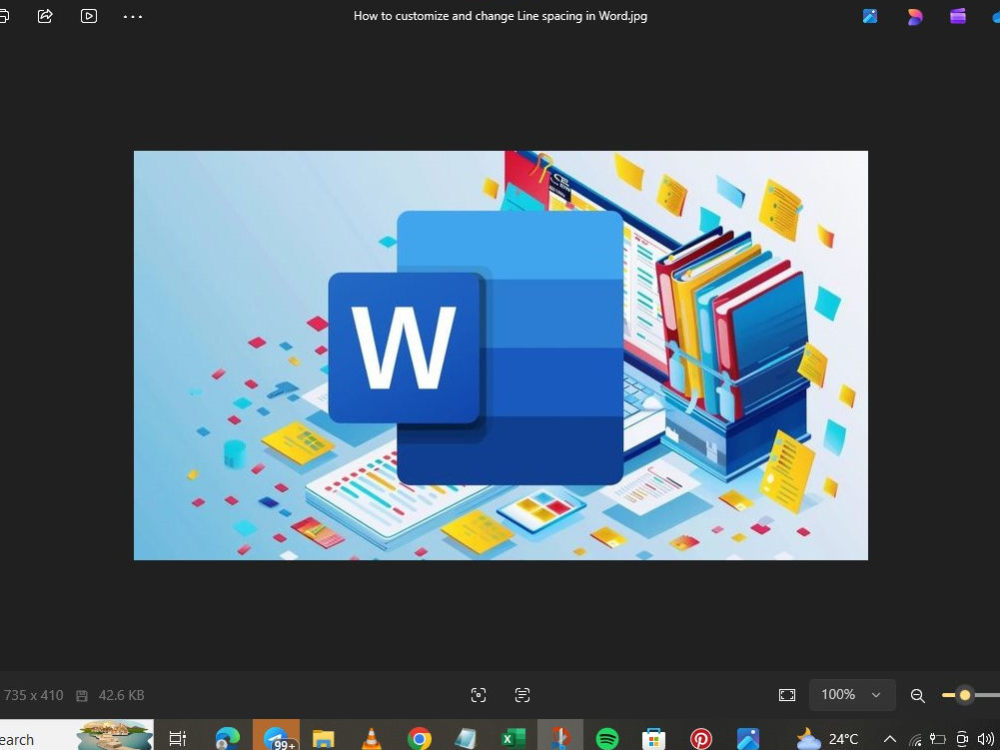
Task: Open Spotify from the taskbar
Action: tap(607, 739)
